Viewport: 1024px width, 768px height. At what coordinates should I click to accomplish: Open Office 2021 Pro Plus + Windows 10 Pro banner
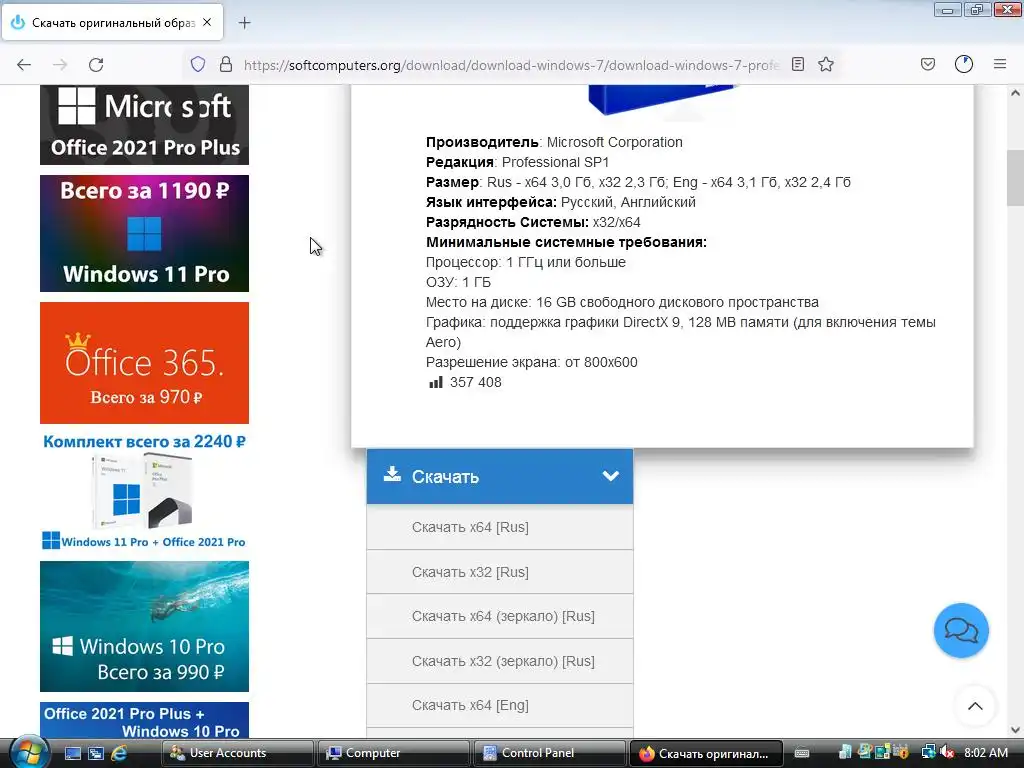(144, 720)
